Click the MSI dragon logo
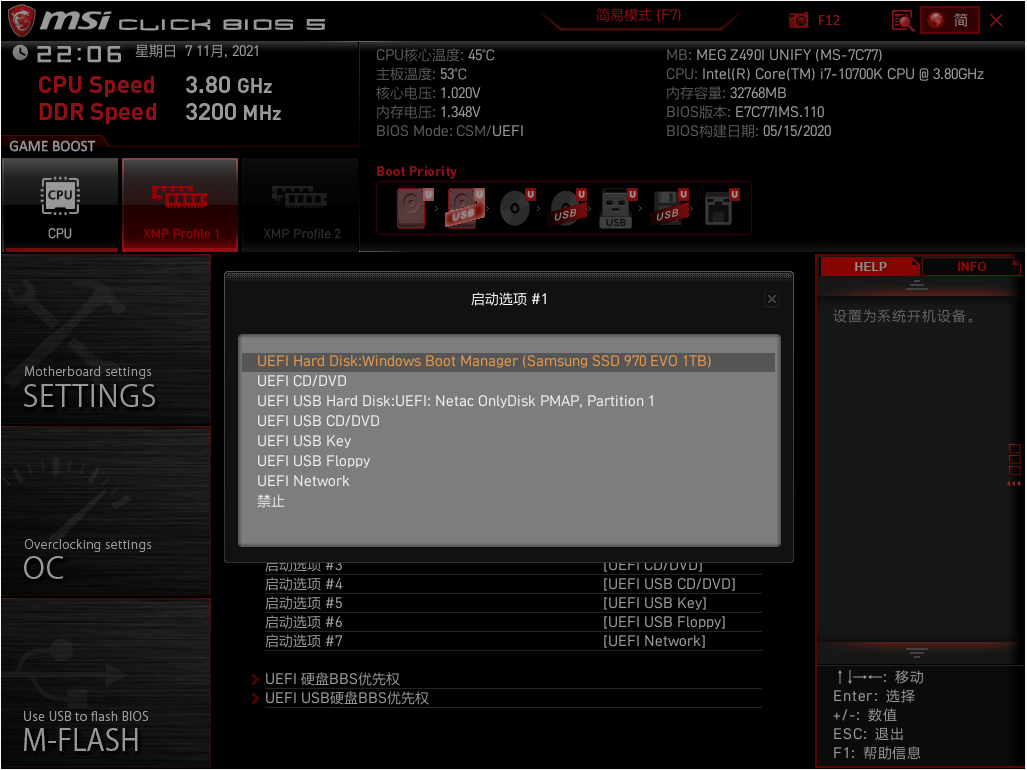Image resolution: width=1027 pixels, height=770 pixels. coord(21,20)
